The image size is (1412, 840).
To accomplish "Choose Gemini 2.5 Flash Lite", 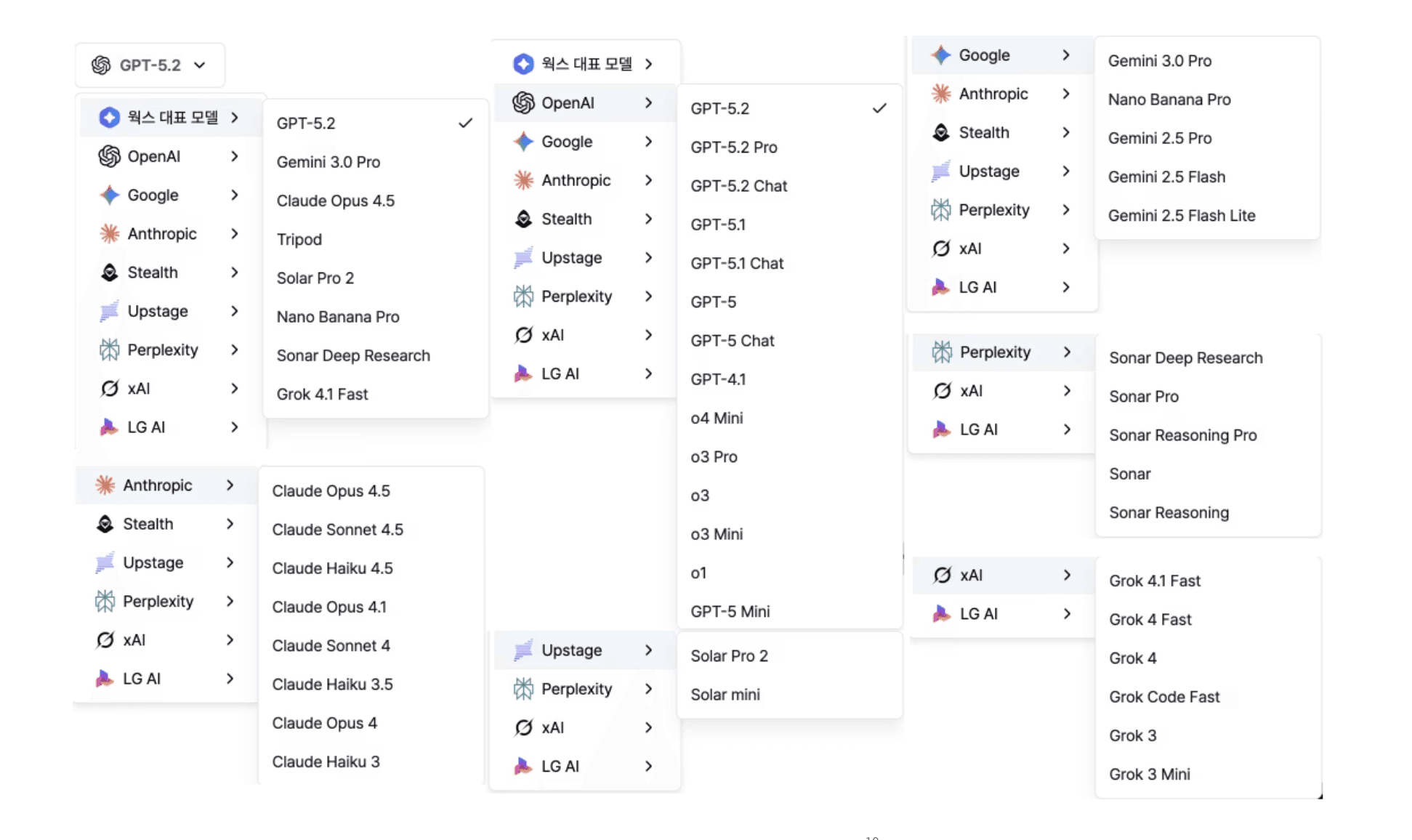I will 1181,216.
